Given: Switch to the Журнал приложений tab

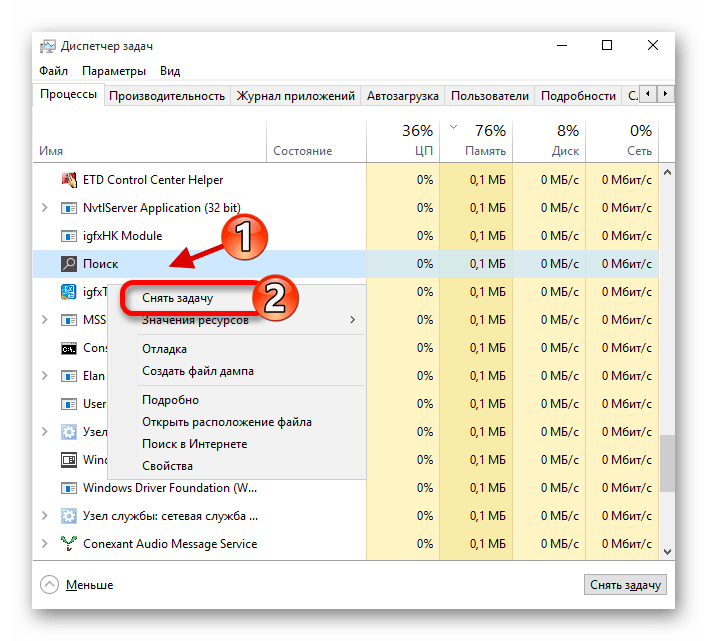Looking at the screenshot, I should [x=296, y=96].
